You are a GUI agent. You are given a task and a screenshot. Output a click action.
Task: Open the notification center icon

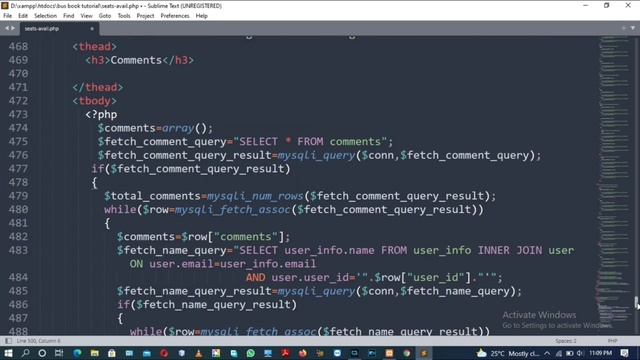pos(624,353)
